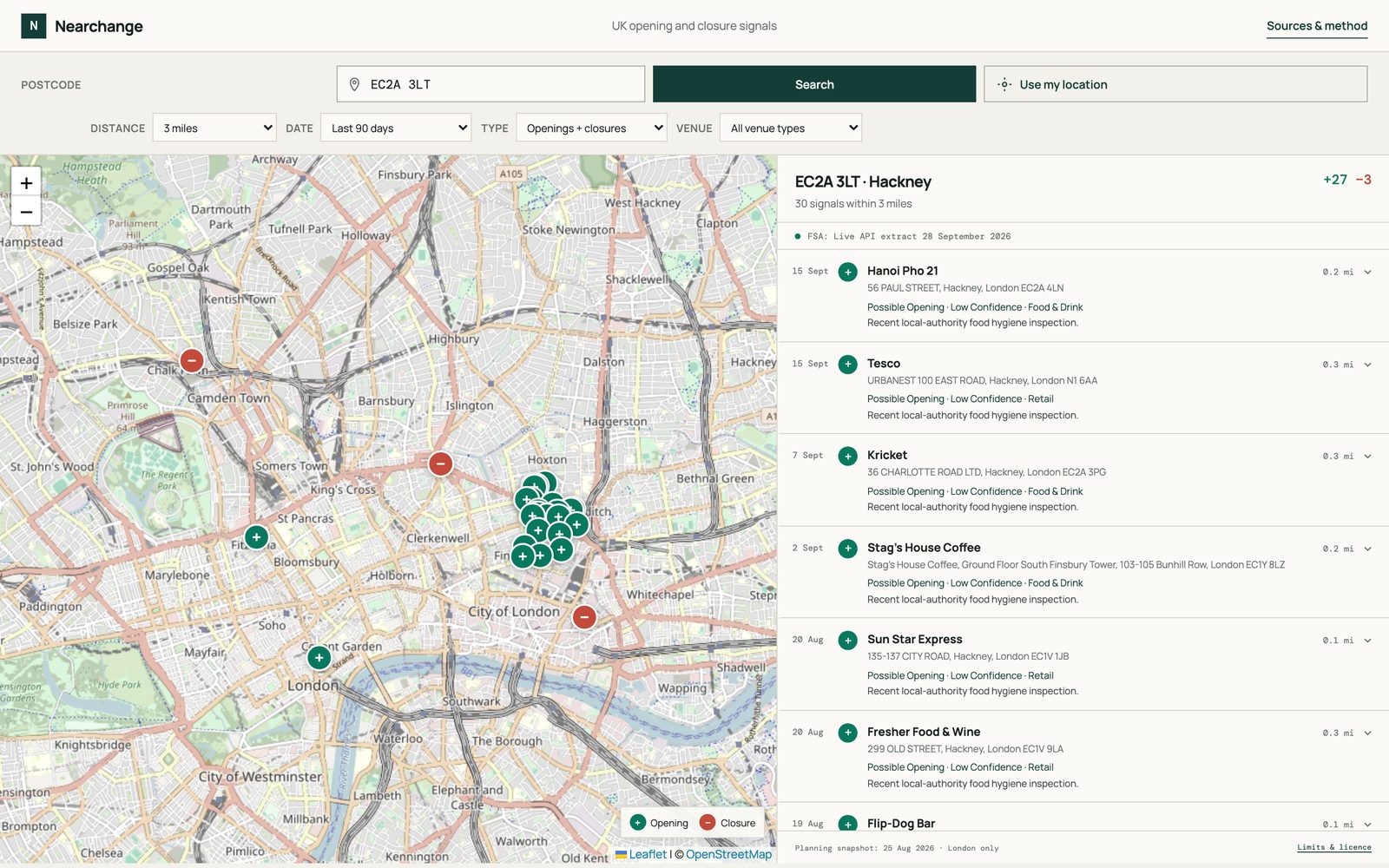Click the Tesco listing title

point(884,364)
